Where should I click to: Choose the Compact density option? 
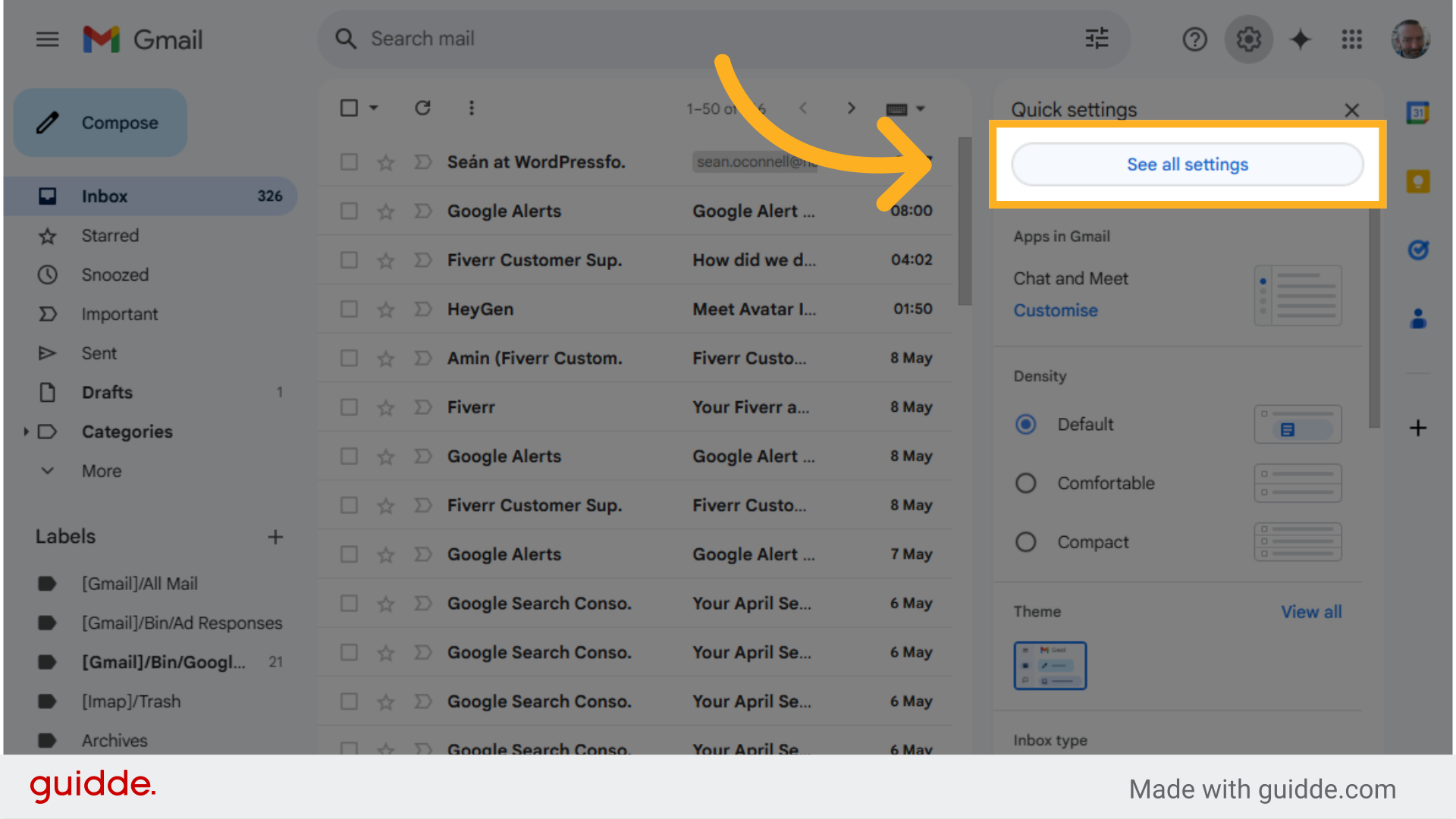pyautogui.click(x=1026, y=541)
